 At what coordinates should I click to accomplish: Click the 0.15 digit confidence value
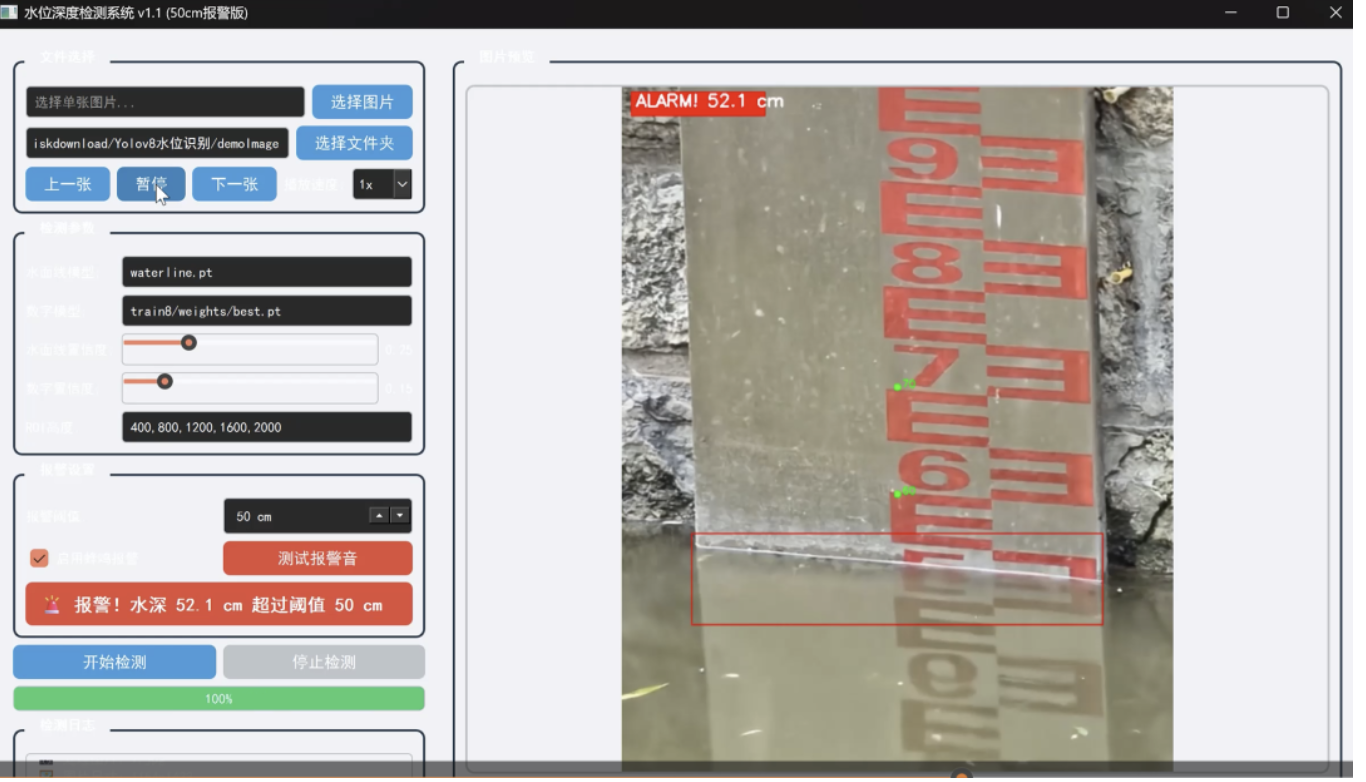pos(399,389)
